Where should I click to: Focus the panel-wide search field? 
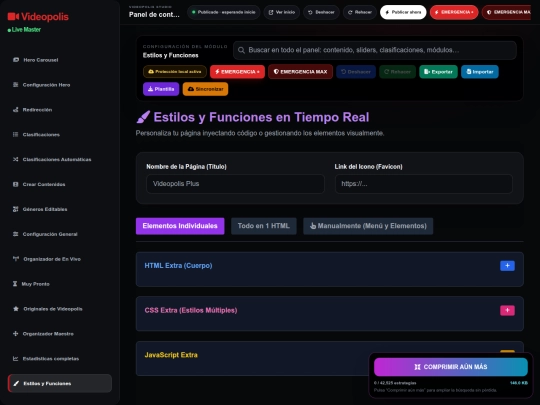coord(375,50)
